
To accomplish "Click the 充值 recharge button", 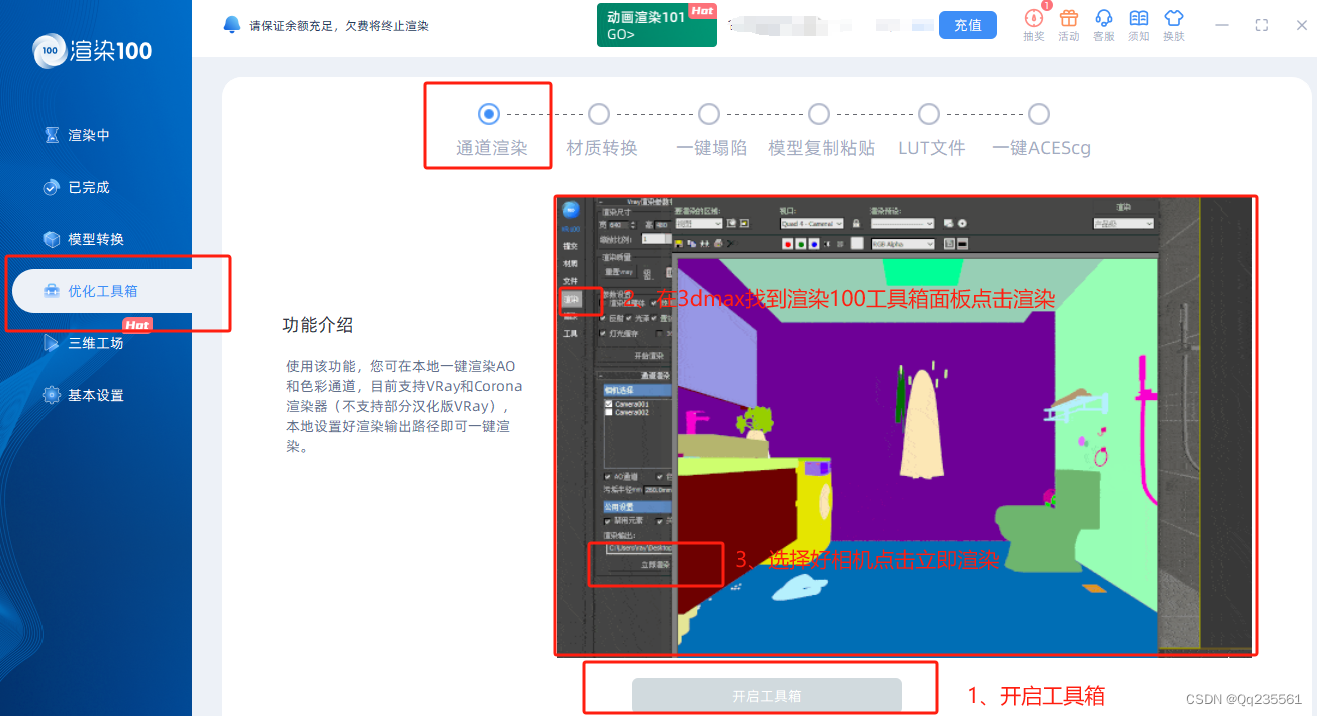I will [x=967, y=25].
